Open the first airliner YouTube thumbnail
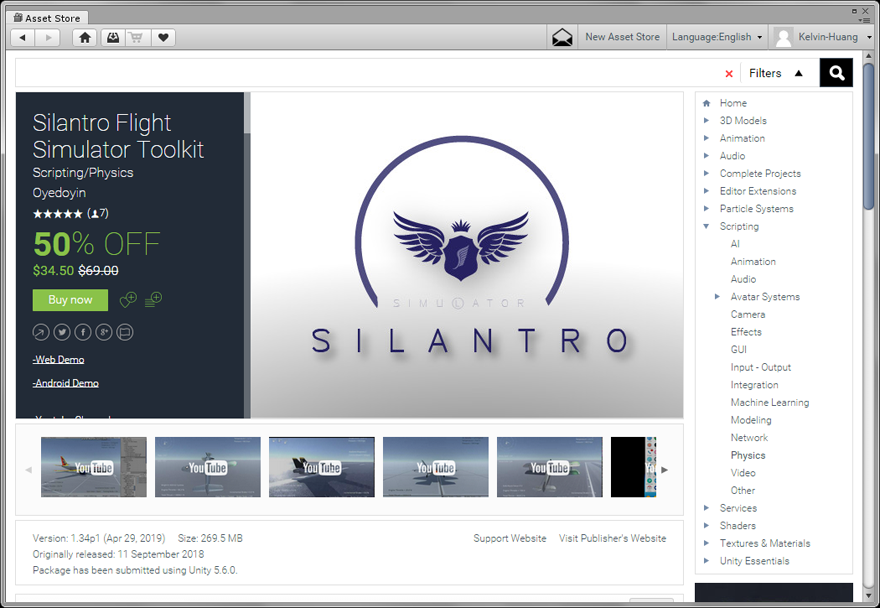This screenshot has width=880, height=608. point(94,467)
